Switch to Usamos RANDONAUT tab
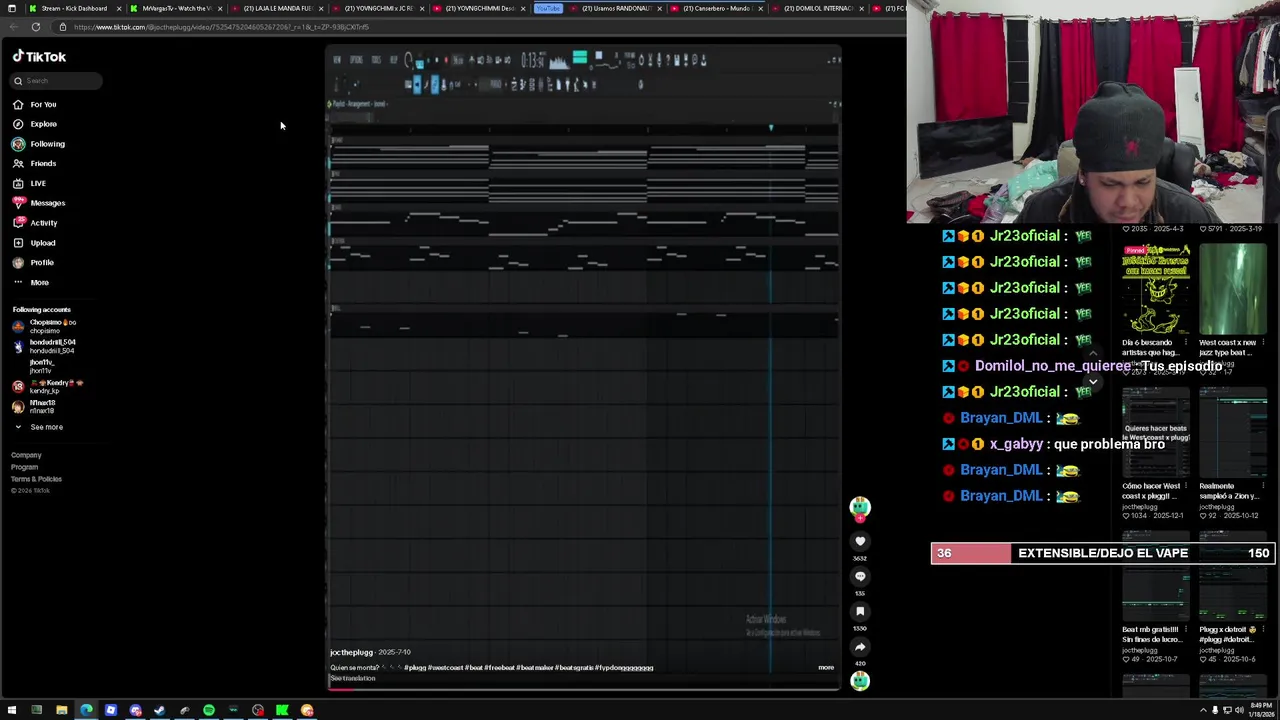The height and width of the screenshot is (720, 1280). 616,8
